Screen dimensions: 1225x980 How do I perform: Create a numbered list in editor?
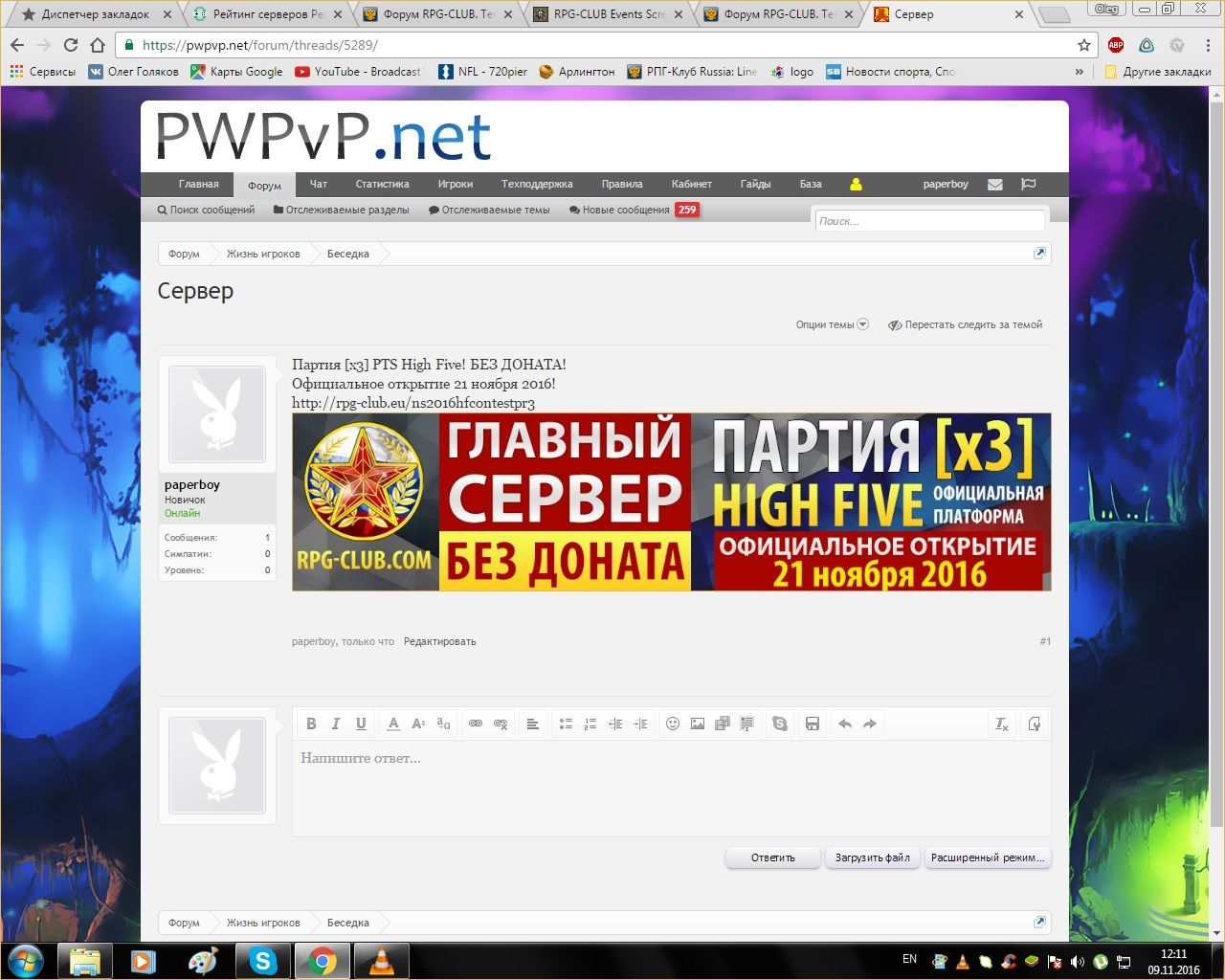pos(590,724)
